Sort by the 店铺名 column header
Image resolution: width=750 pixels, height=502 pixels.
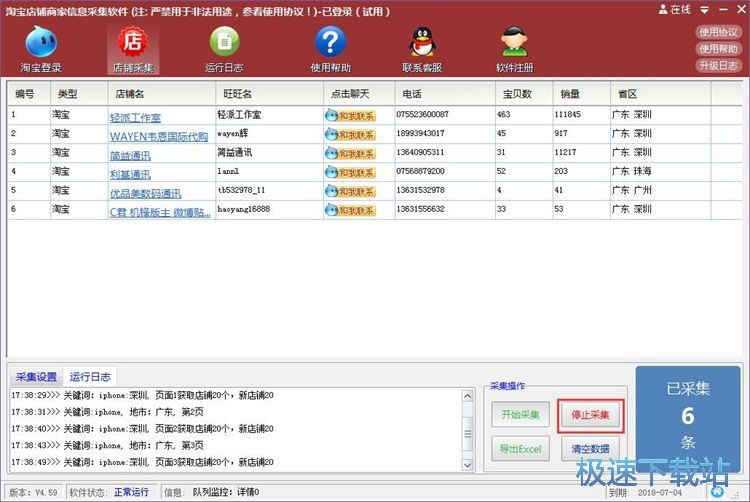tap(162, 94)
